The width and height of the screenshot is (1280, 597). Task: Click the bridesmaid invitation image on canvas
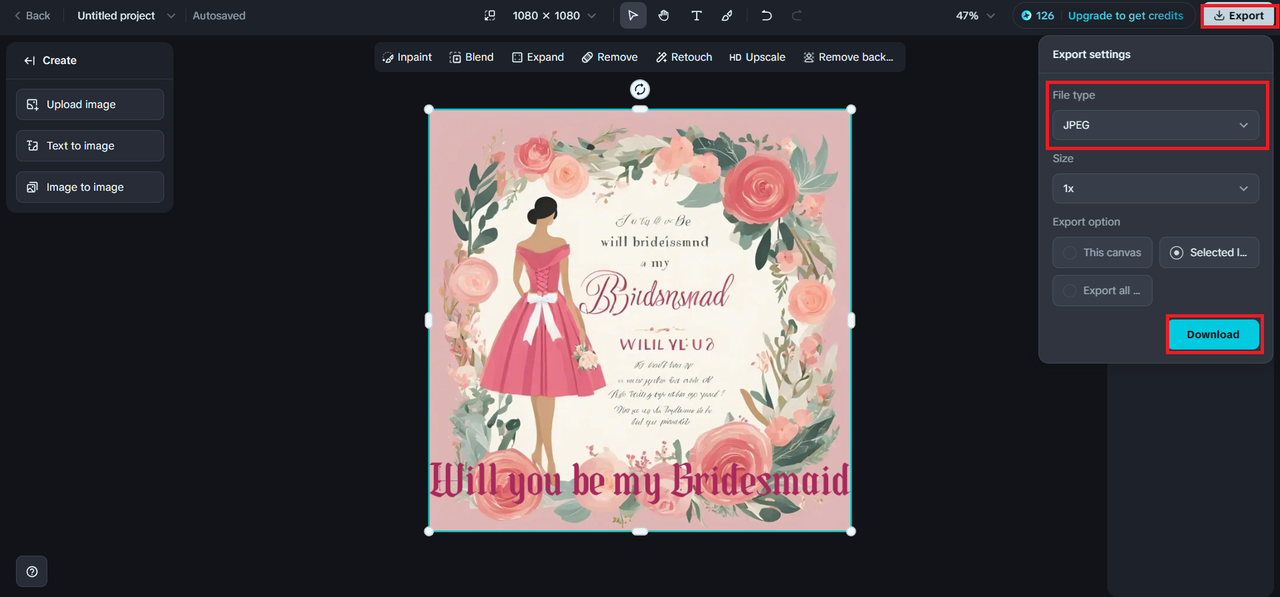point(640,320)
